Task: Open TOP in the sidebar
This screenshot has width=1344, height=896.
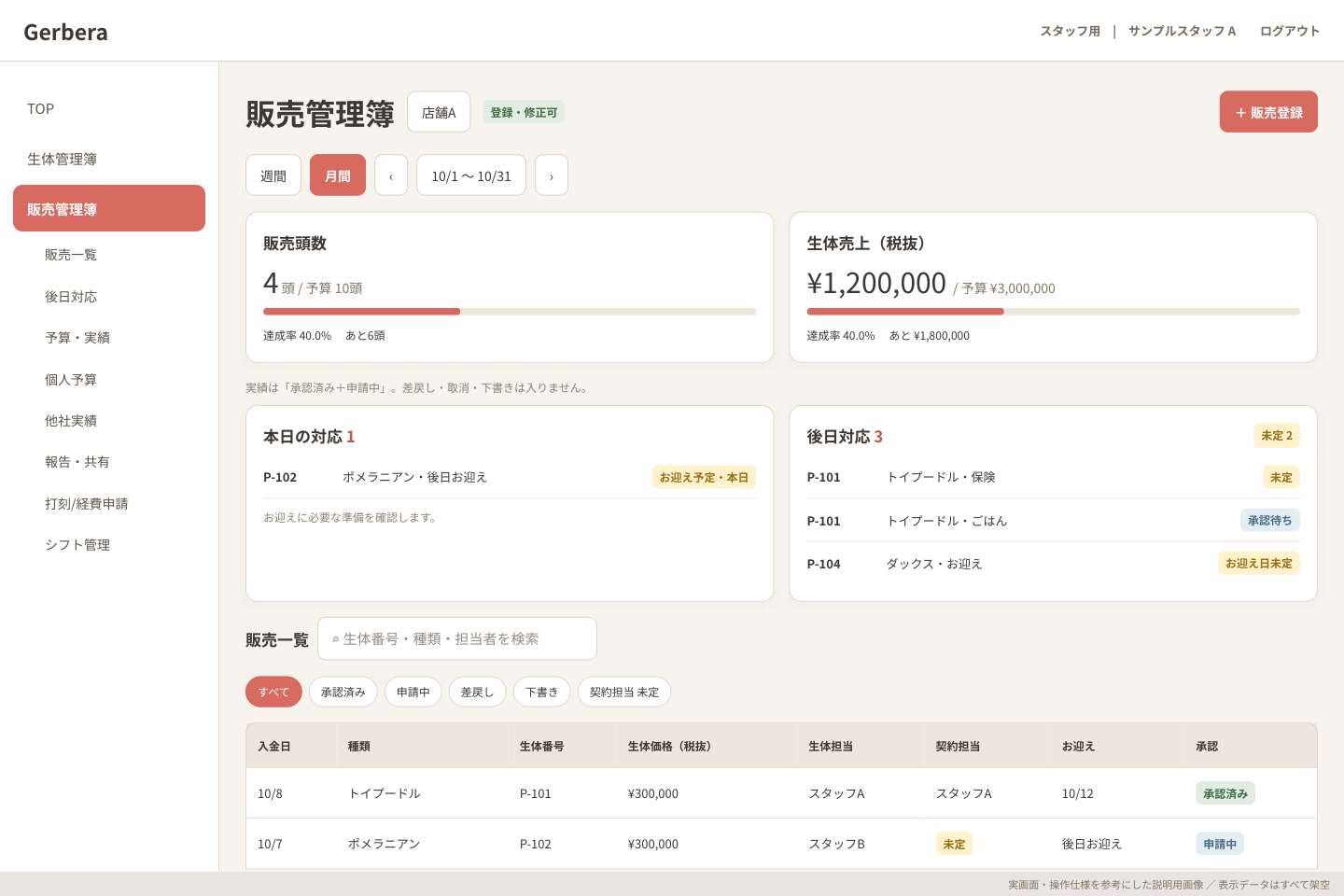Action: pos(109,109)
